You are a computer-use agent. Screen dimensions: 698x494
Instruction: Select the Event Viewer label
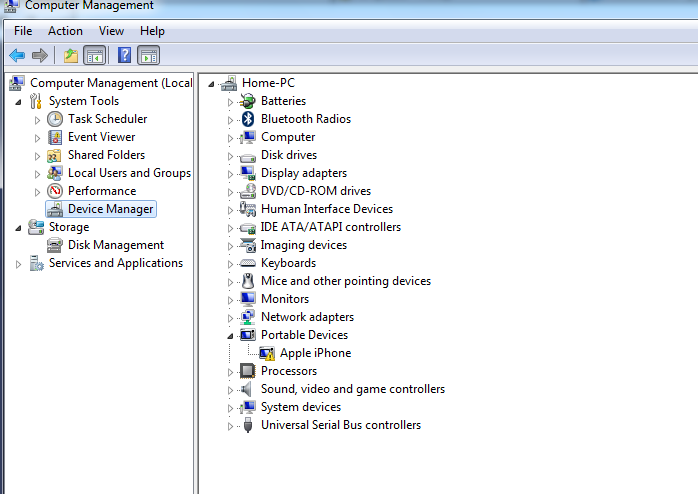click(x=101, y=137)
